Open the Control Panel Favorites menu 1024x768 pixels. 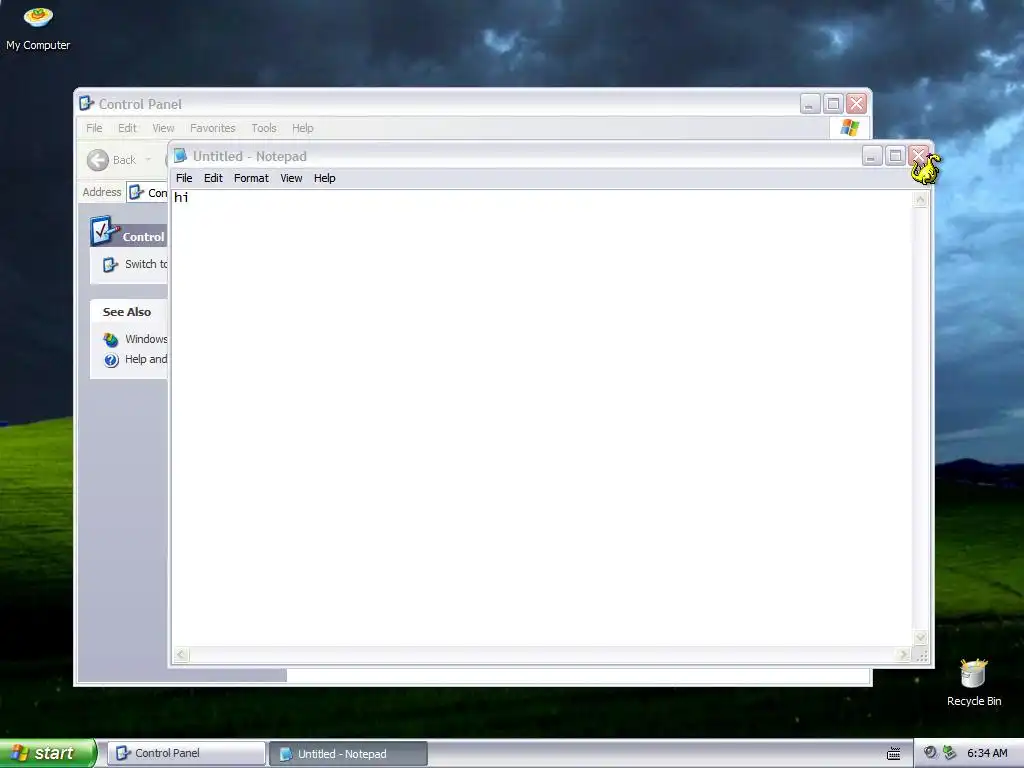213,128
